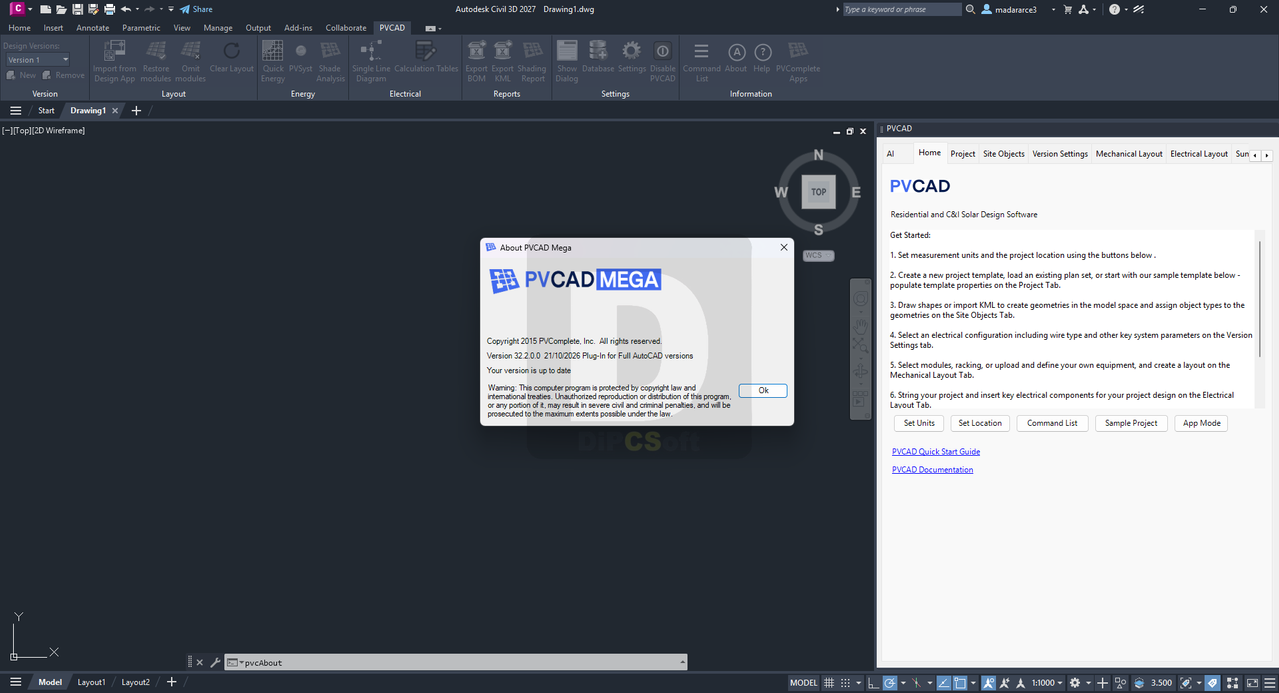Click TOP face on the ViewCube

pos(819,192)
